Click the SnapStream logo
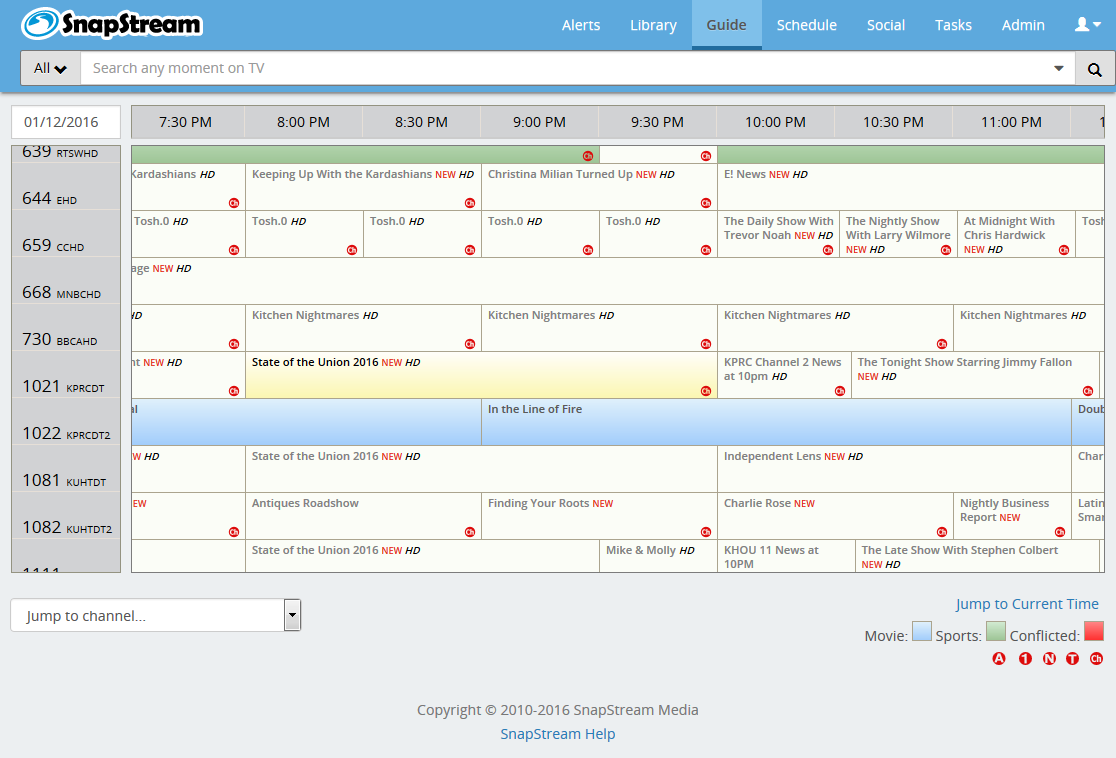 (112, 25)
